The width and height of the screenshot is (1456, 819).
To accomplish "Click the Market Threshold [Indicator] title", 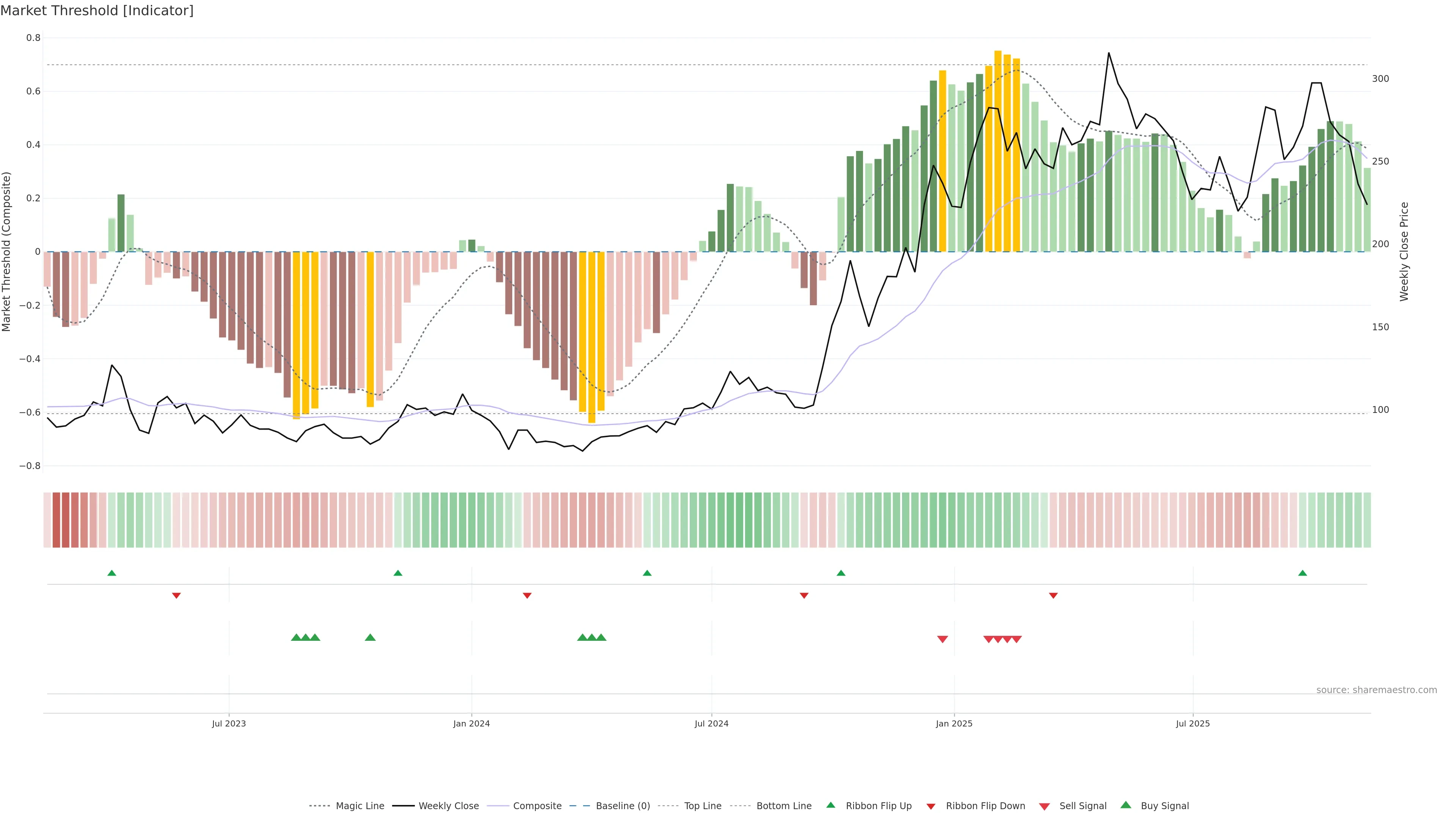I will [x=97, y=11].
